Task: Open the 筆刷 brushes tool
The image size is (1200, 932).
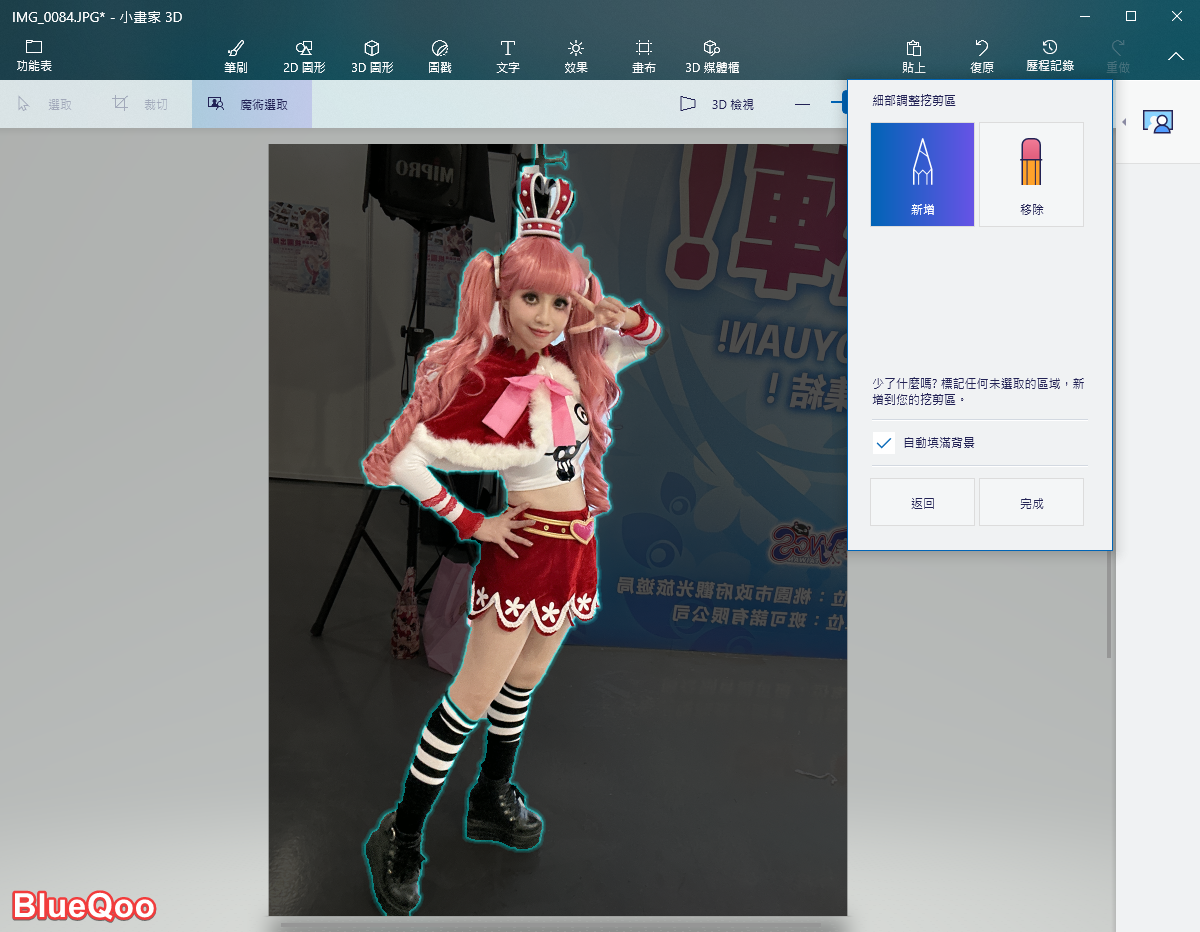Action: 236,56
